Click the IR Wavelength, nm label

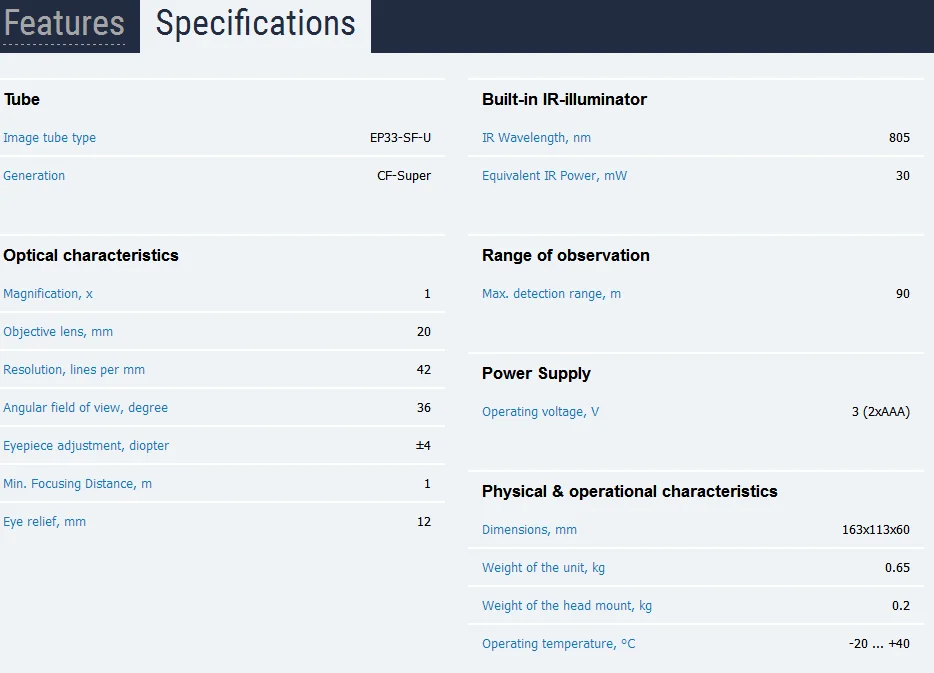536,138
